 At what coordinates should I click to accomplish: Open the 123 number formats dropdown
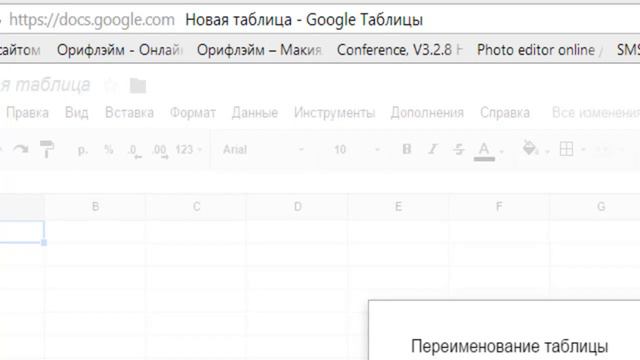coord(189,149)
